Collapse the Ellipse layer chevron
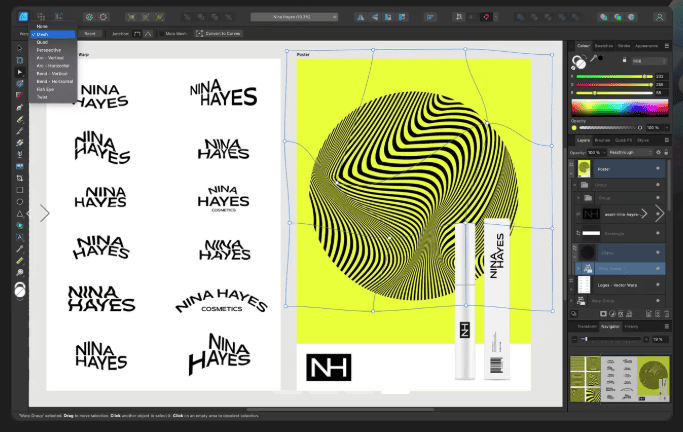683x432 pixels. click(575, 256)
